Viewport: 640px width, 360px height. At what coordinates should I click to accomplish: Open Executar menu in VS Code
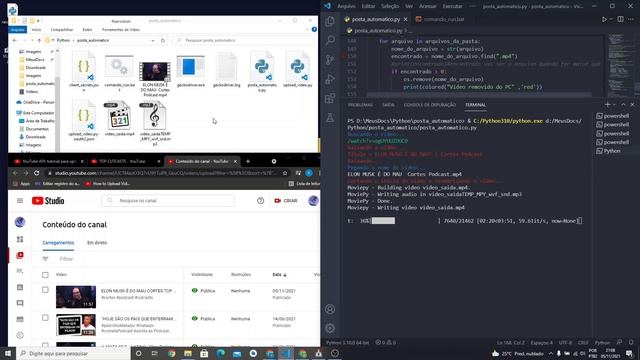coord(453,6)
